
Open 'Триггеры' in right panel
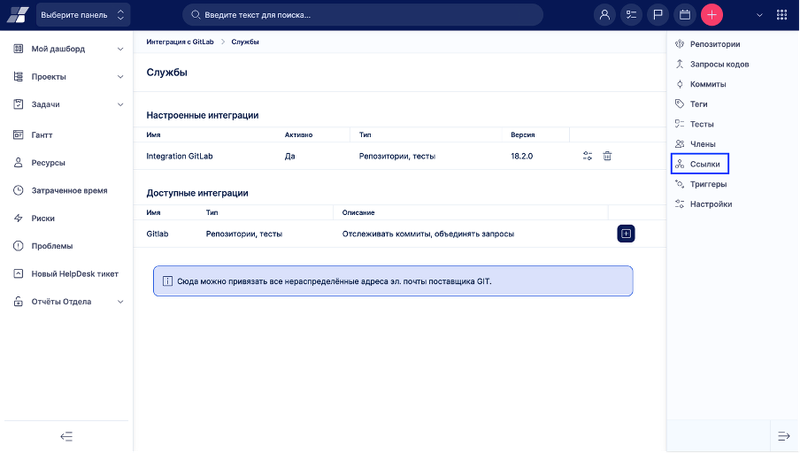click(x=708, y=184)
